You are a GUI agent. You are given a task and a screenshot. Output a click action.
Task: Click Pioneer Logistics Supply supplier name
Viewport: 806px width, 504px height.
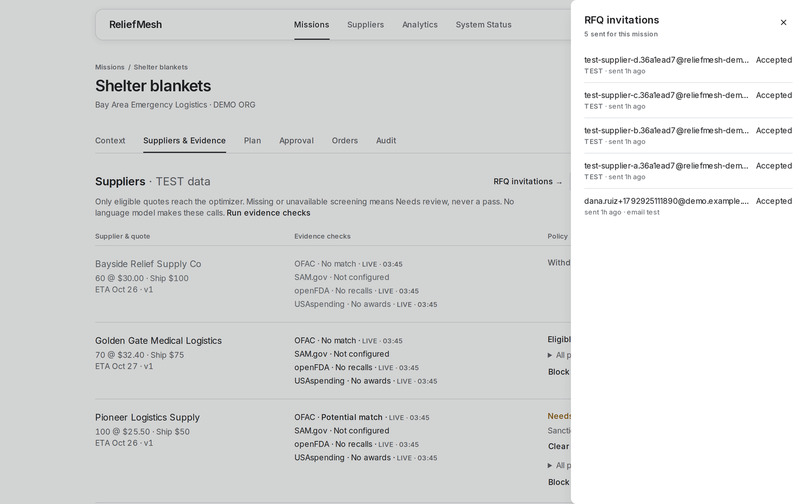(x=148, y=417)
